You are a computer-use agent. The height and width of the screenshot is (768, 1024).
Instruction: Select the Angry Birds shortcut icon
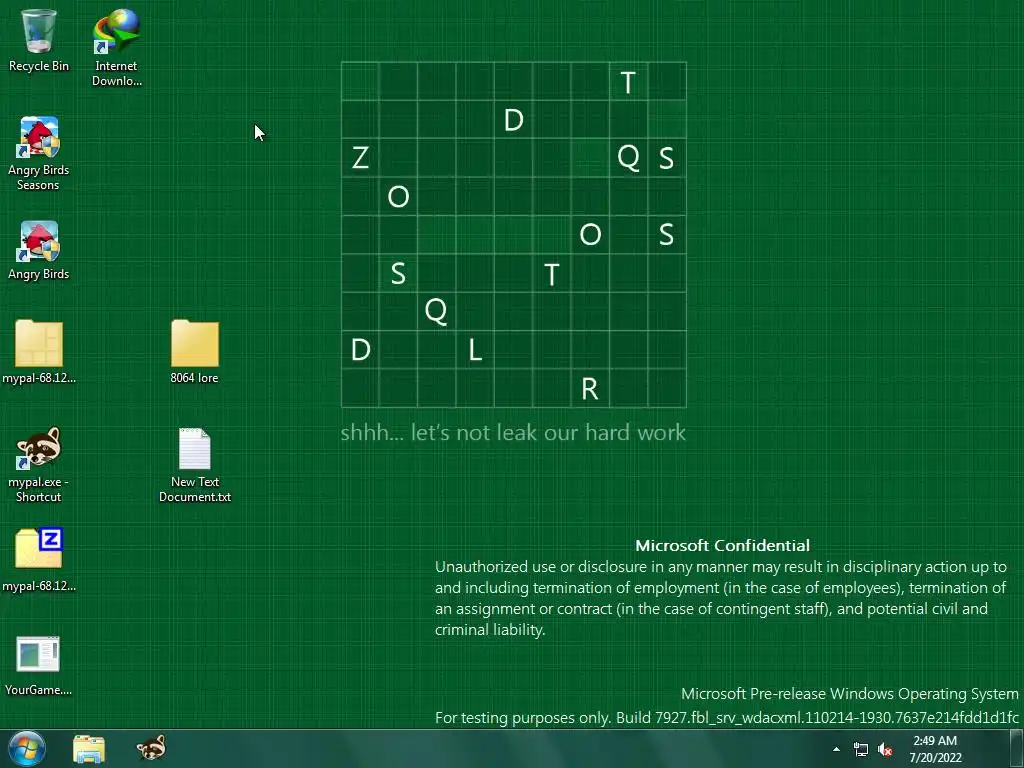(x=39, y=251)
